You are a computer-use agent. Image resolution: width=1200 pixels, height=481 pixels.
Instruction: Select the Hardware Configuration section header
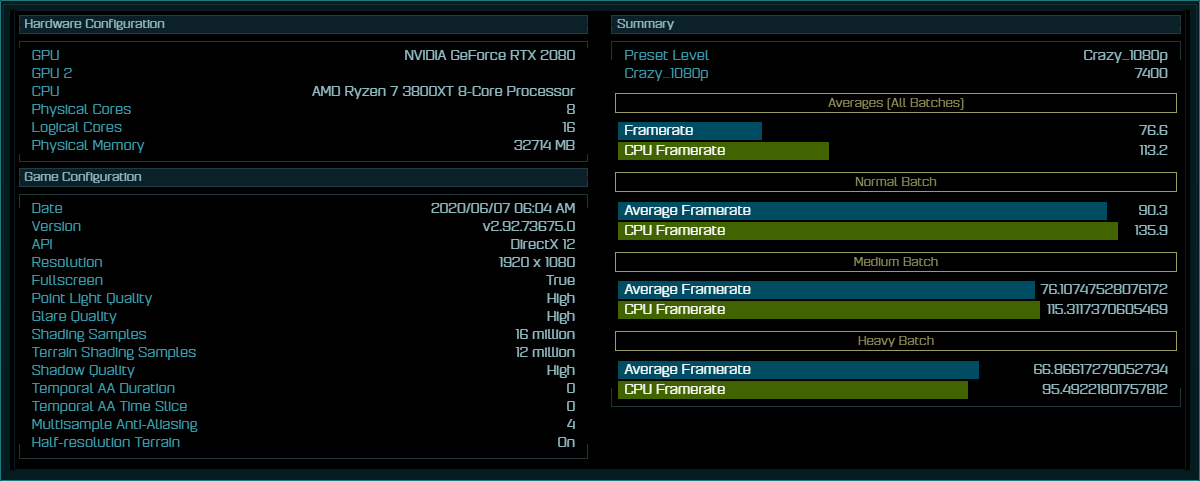click(x=303, y=25)
